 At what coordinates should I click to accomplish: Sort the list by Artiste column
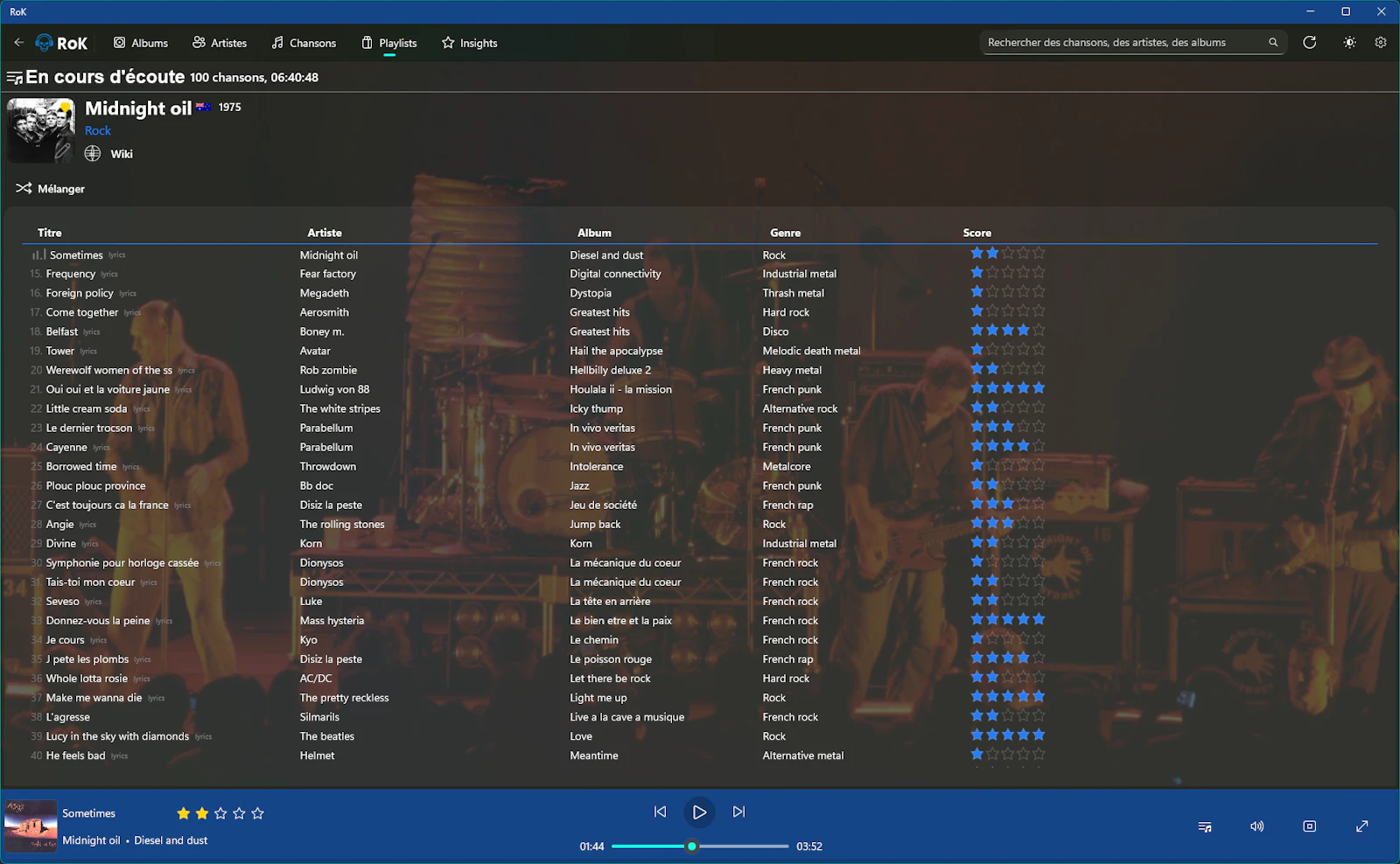pyautogui.click(x=325, y=233)
